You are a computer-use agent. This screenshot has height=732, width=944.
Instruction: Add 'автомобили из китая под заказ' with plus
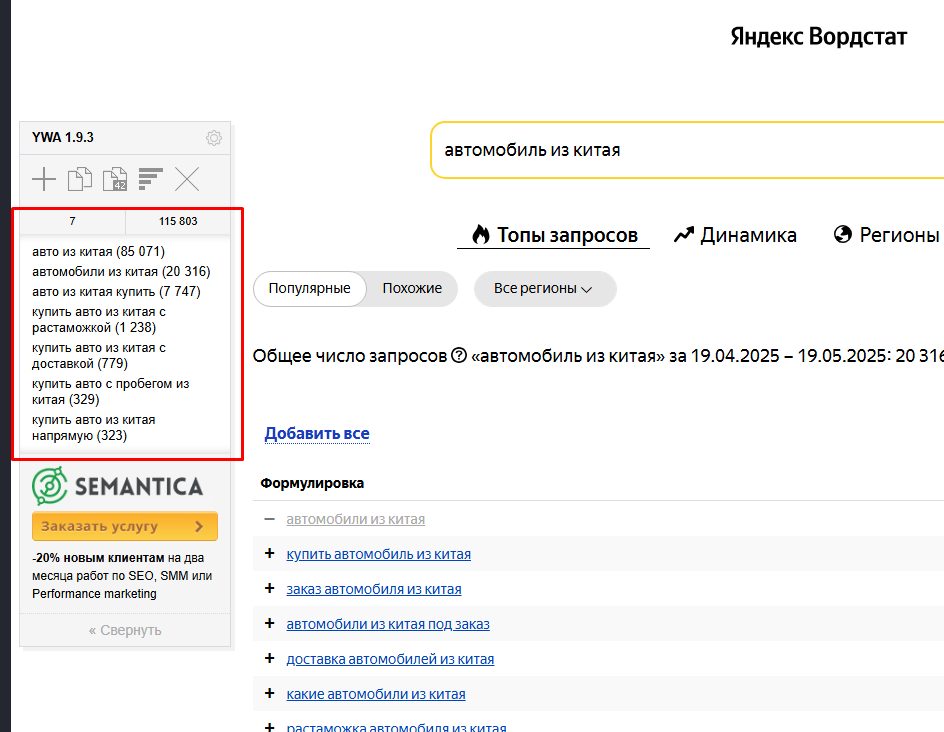pyautogui.click(x=270, y=623)
